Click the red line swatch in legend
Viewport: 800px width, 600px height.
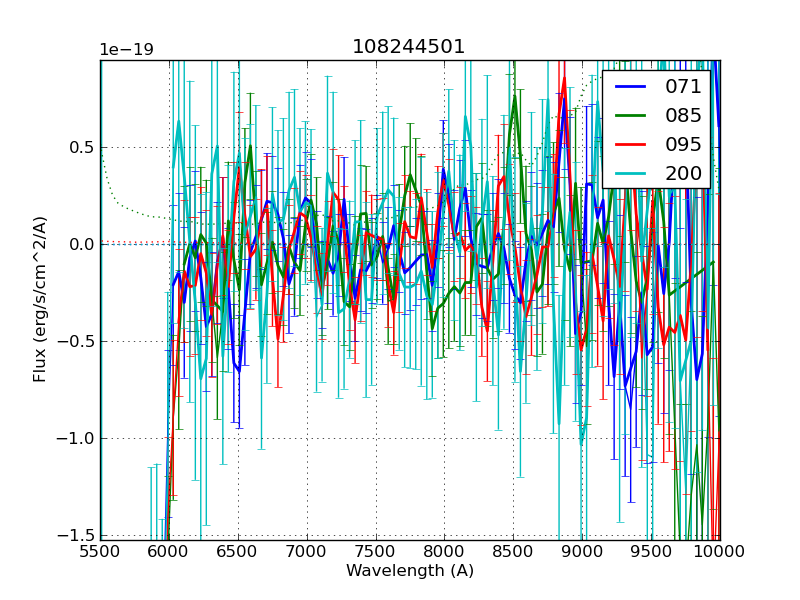630,144
